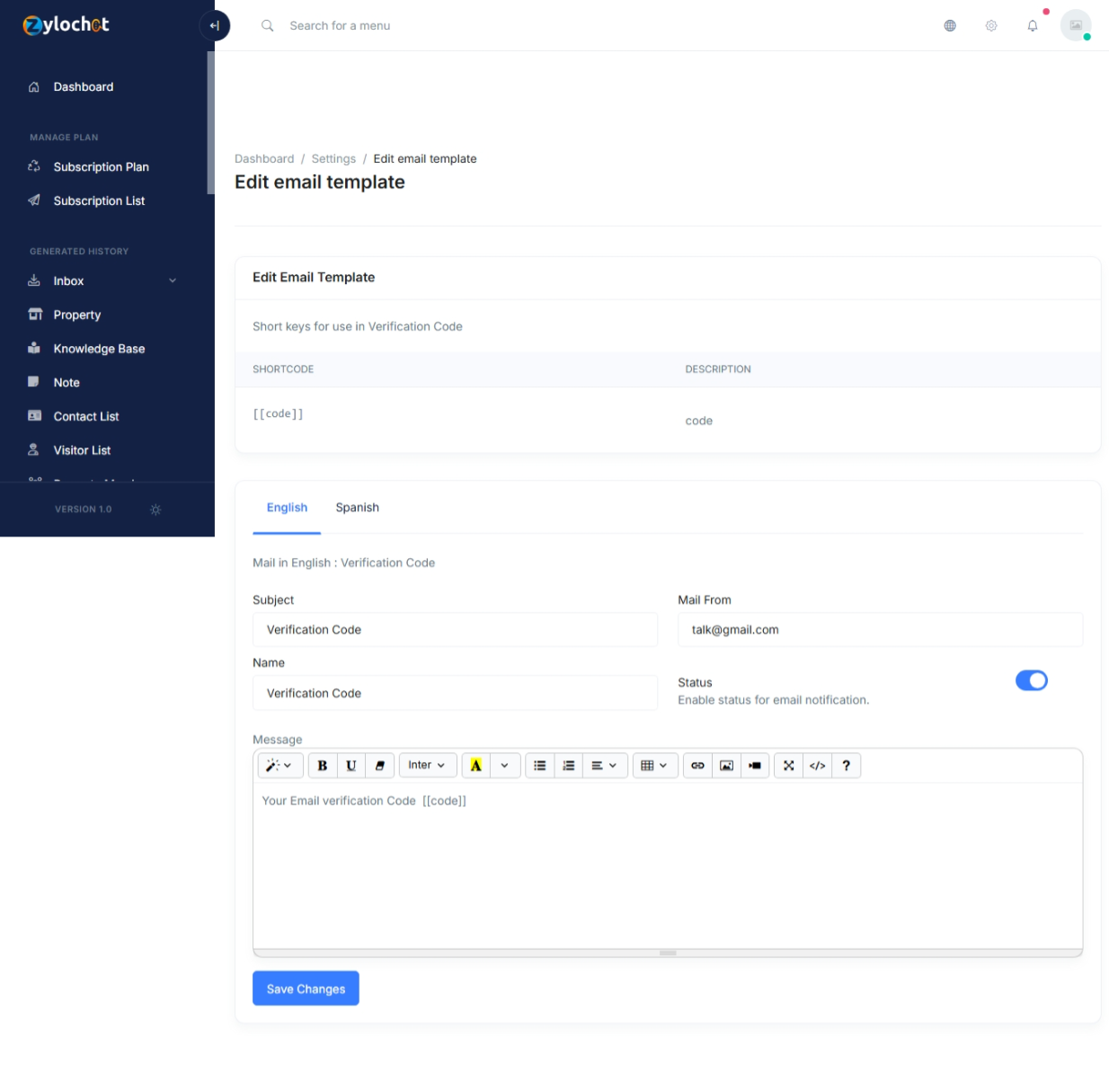Create an unordered bullet list
This screenshot has width=1109, height=1092.
click(539, 766)
